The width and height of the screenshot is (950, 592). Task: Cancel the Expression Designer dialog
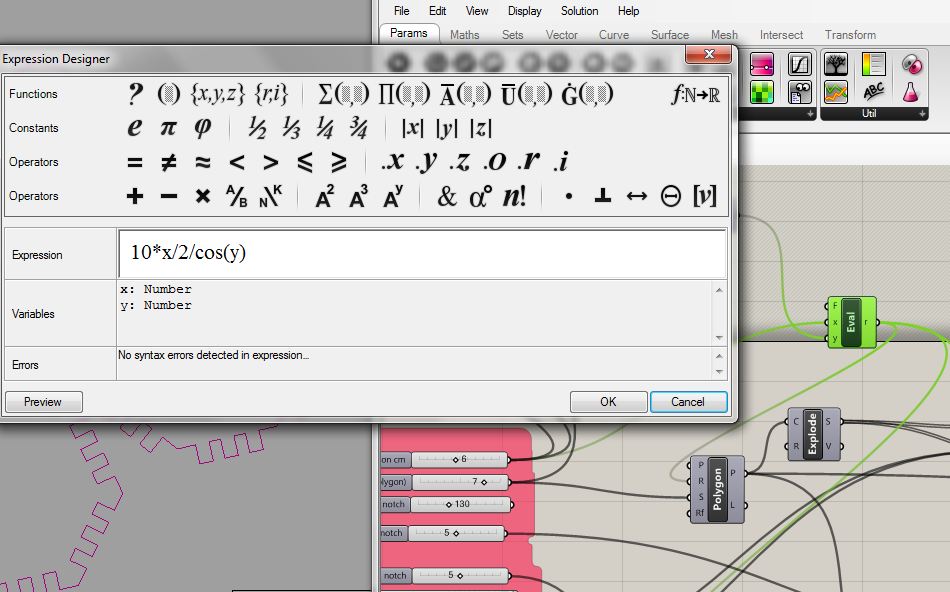coord(688,402)
